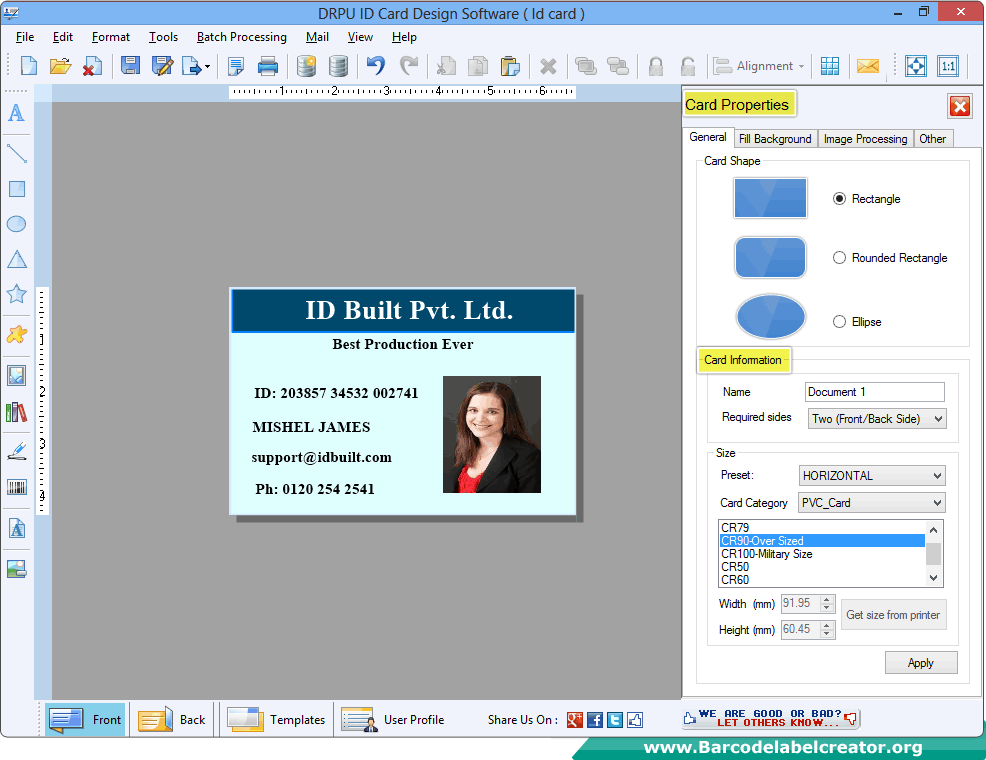This screenshot has height=760, width=986.
Task: Switch to the Fill Background tab
Action: click(x=775, y=139)
